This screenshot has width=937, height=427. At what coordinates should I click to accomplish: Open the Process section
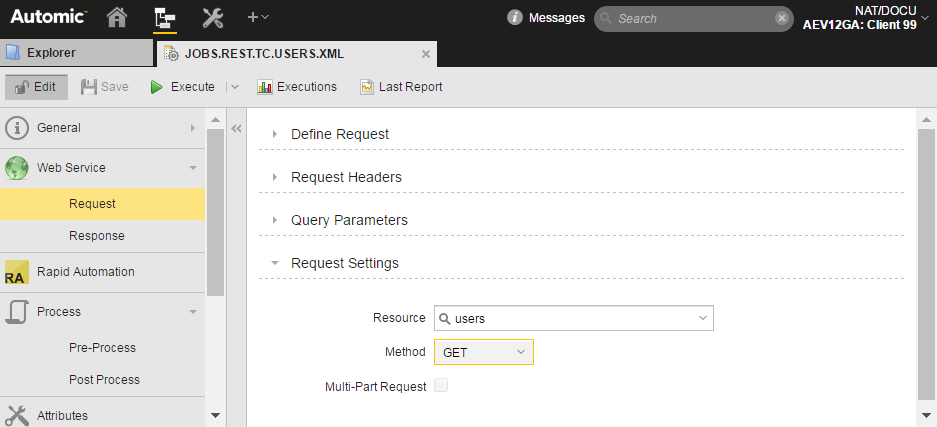(102, 312)
